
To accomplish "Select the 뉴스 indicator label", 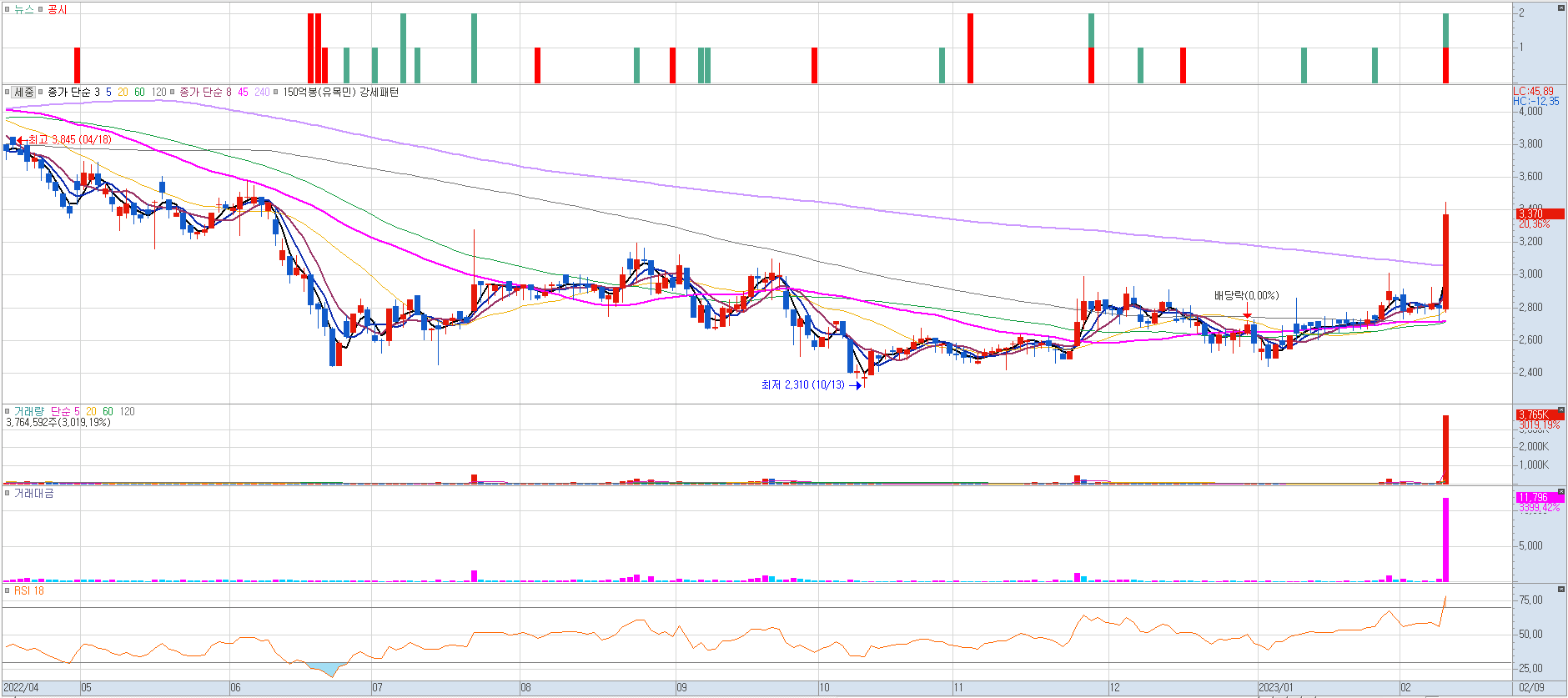I will click(23, 9).
